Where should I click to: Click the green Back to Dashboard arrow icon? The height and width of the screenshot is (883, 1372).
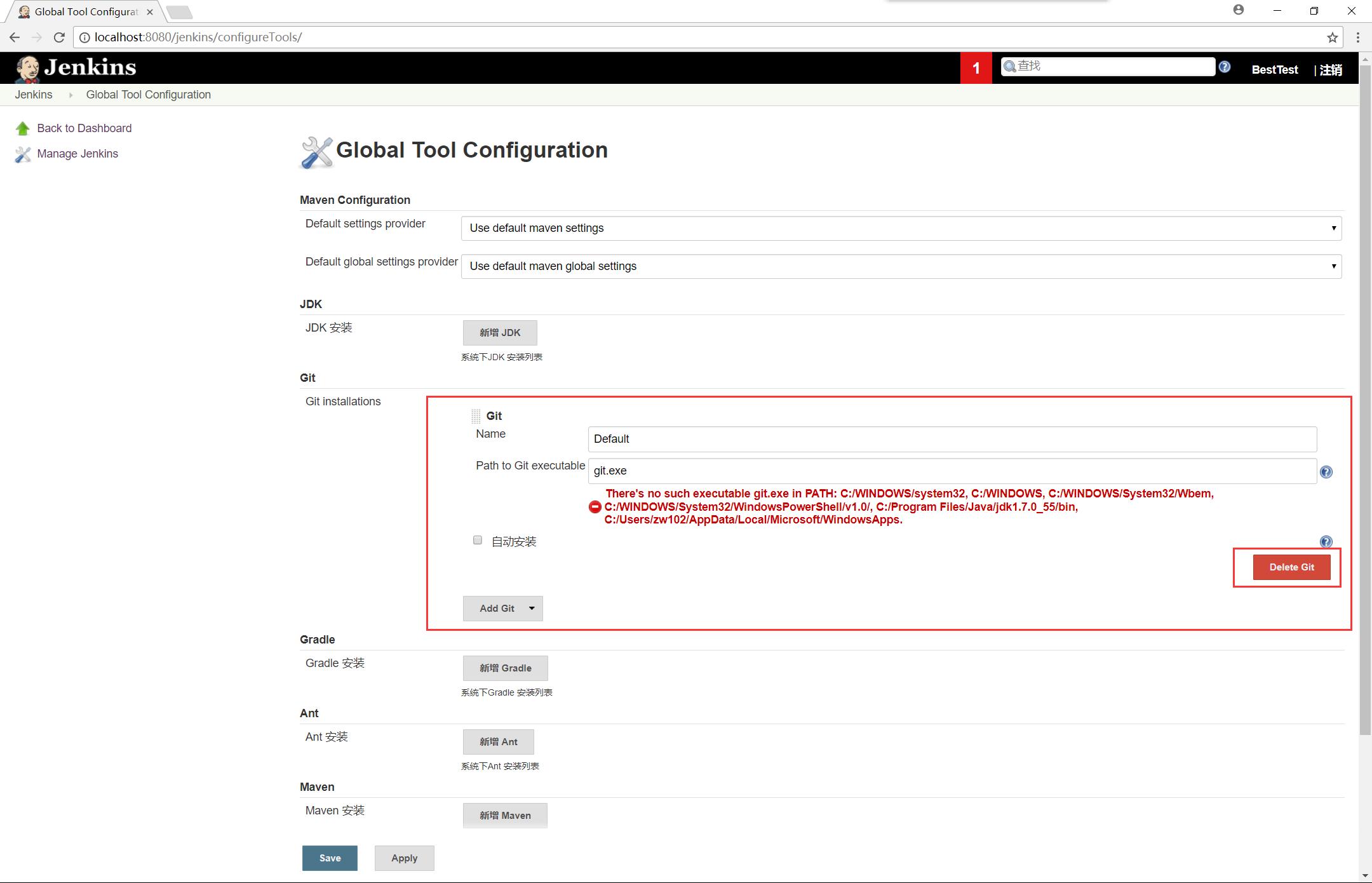tap(23, 128)
